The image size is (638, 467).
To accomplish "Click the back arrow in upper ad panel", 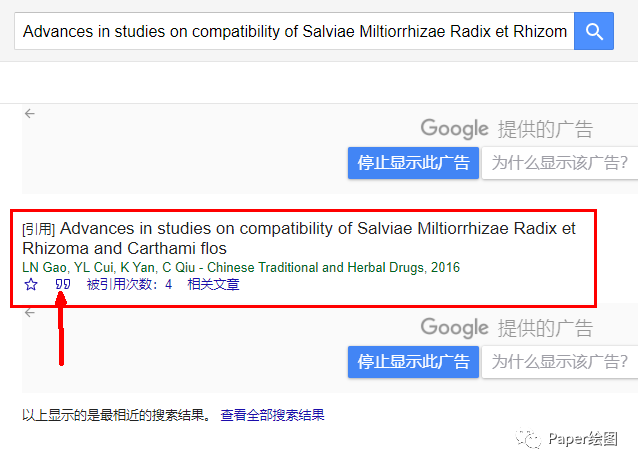I will coord(30,113).
